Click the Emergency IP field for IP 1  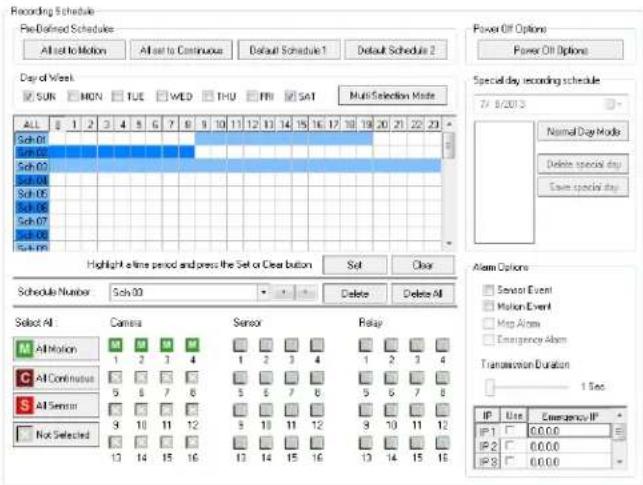(x=569, y=430)
